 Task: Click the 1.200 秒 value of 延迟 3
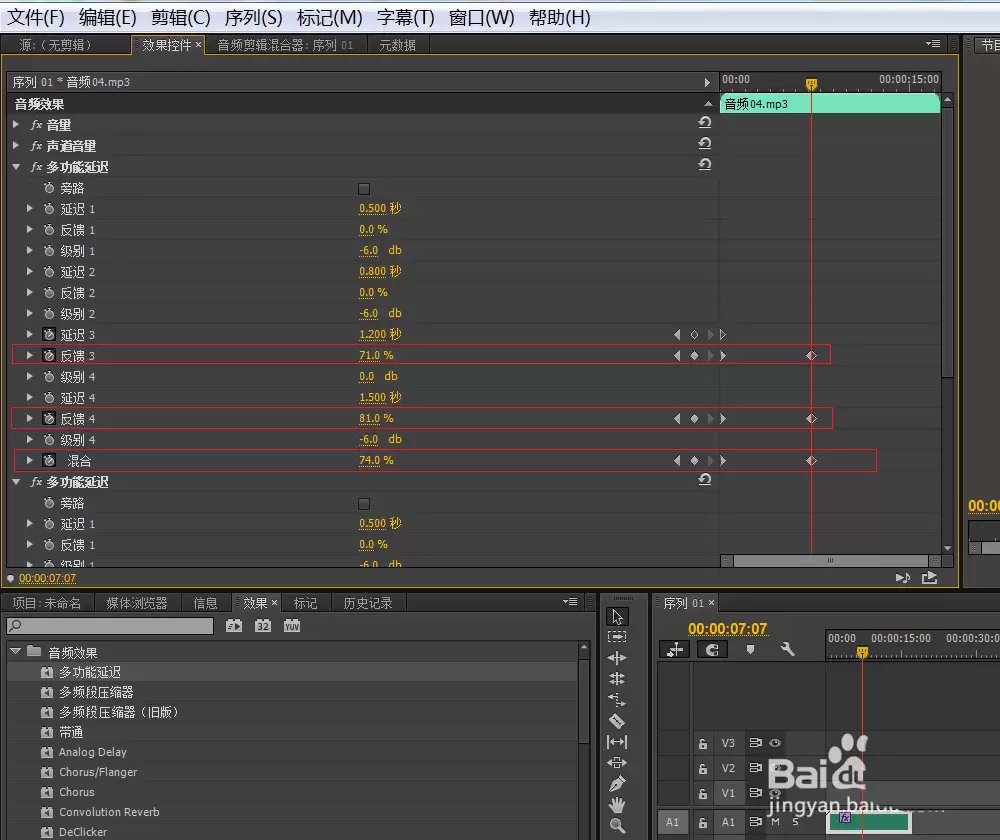(380, 334)
